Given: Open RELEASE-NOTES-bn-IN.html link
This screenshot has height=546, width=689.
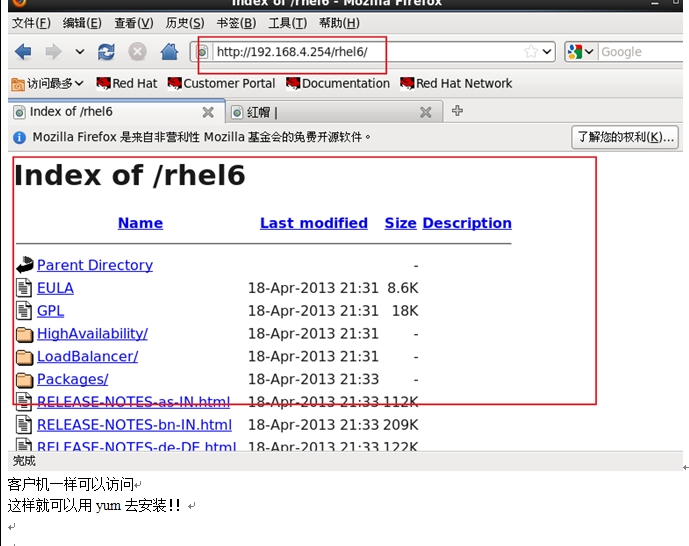Looking at the screenshot, I should pos(134,425).
